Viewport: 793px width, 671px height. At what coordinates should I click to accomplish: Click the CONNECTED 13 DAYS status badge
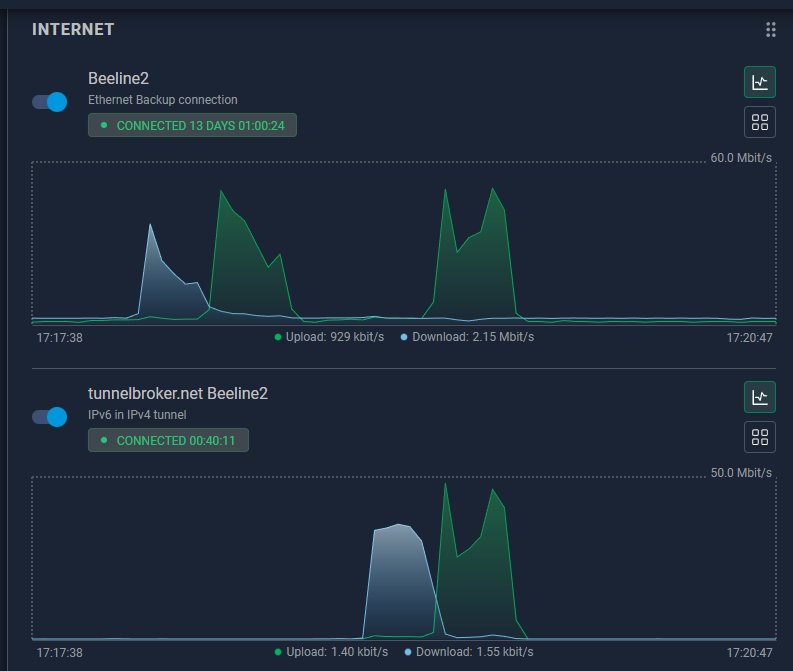192,126
